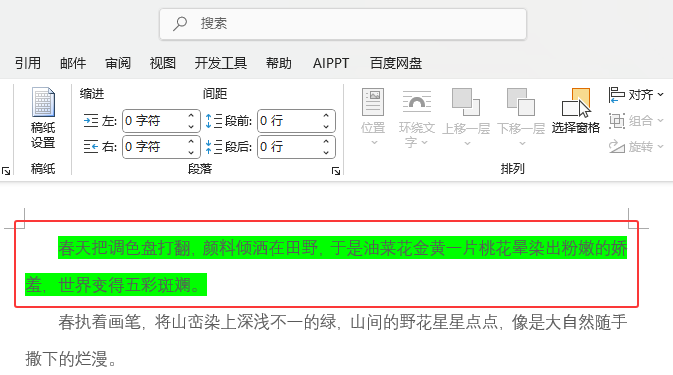Click the spacing after icon beside 段后
The height and width of the screenshot is (375, 673).
click(x=213, y=147)
